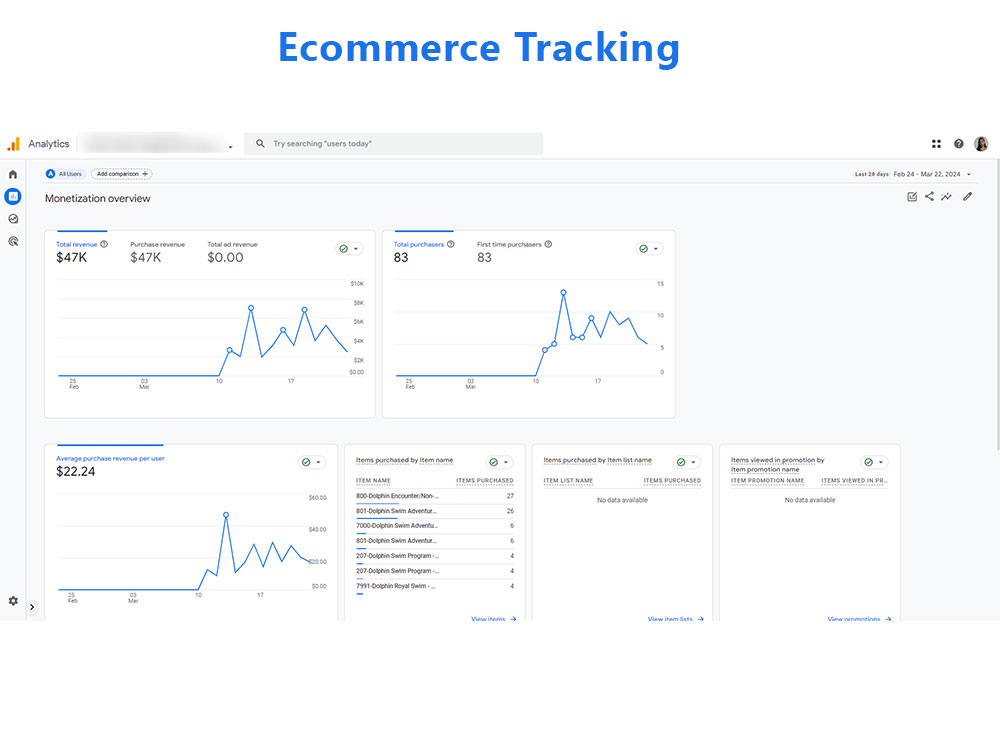Click Items purchased by Item list name title
1000x750 pixels.
pyautogui.click(x=598, y=460)
